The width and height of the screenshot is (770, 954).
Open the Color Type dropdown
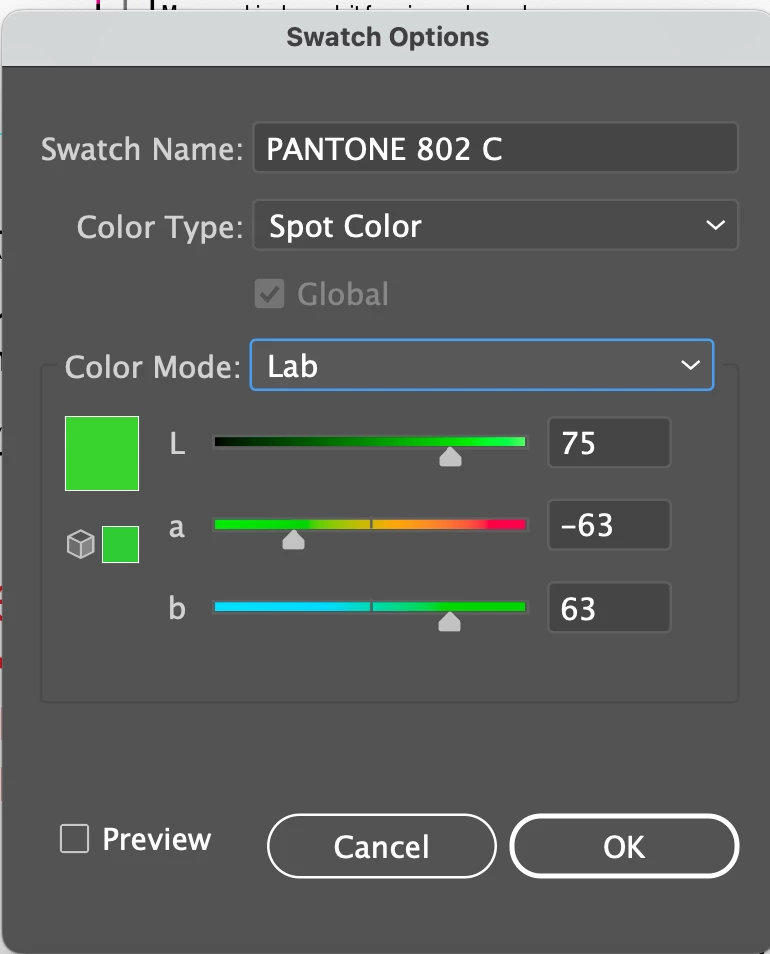495,225
